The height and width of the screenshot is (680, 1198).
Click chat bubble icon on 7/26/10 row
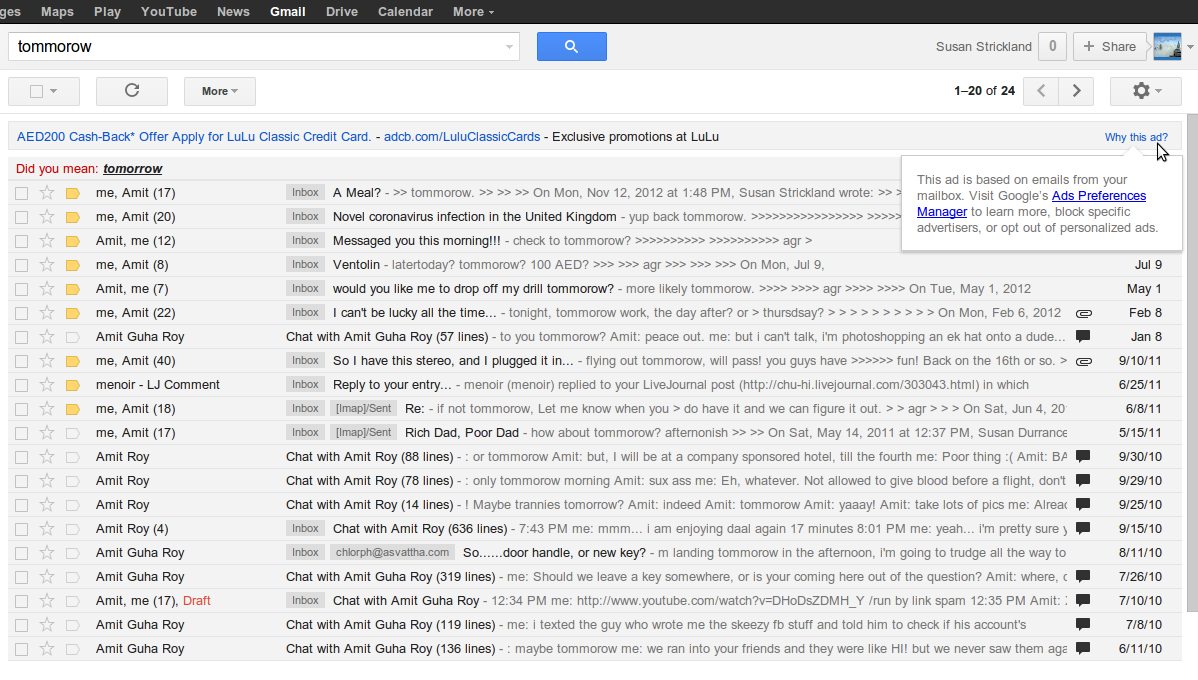pos(1083,576)
